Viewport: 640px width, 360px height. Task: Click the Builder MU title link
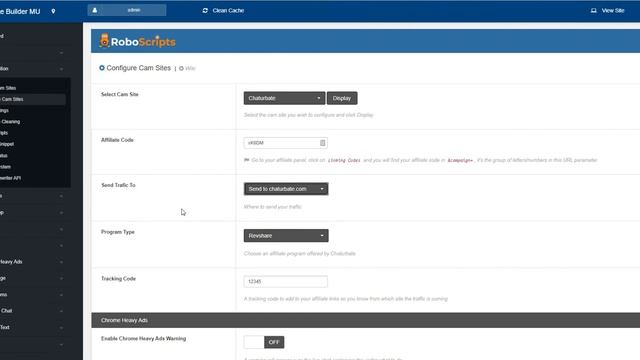(x=20, y=11)
